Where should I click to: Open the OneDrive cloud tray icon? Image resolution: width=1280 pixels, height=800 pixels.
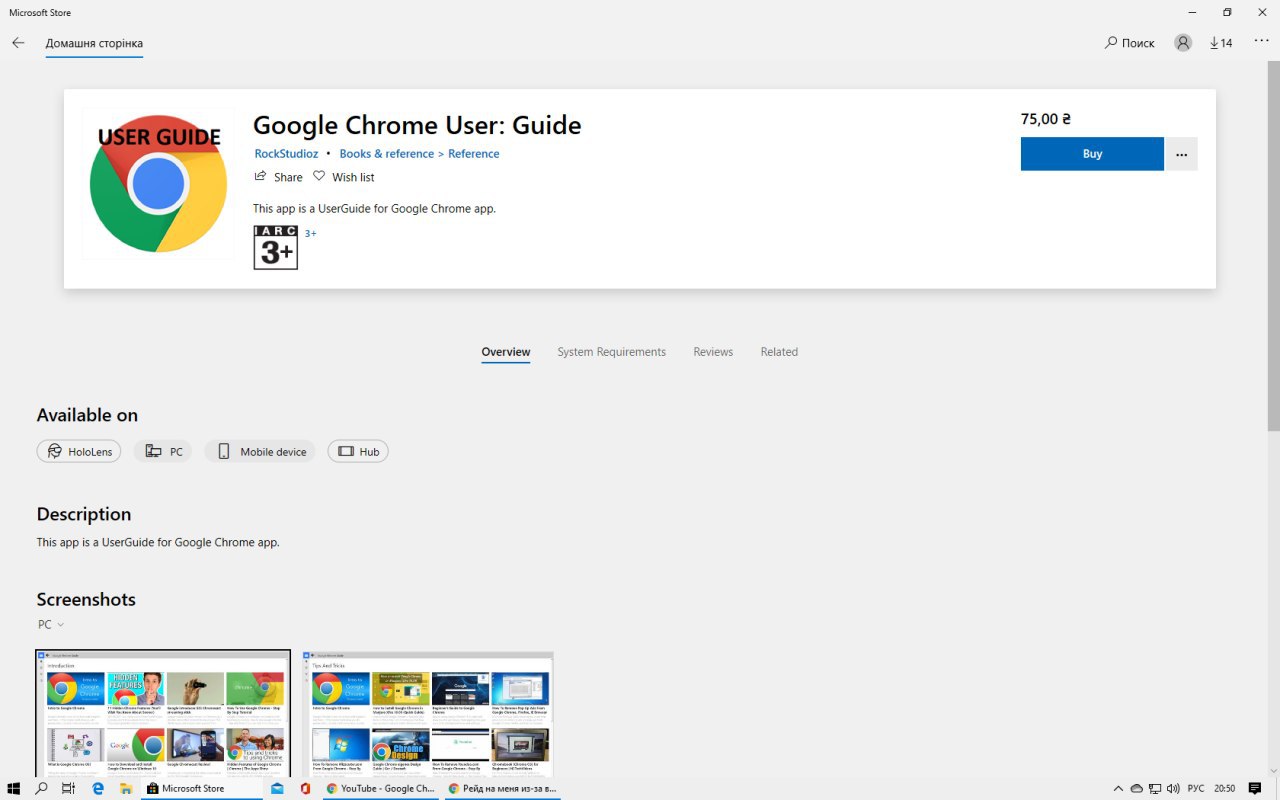[1137, 788]
